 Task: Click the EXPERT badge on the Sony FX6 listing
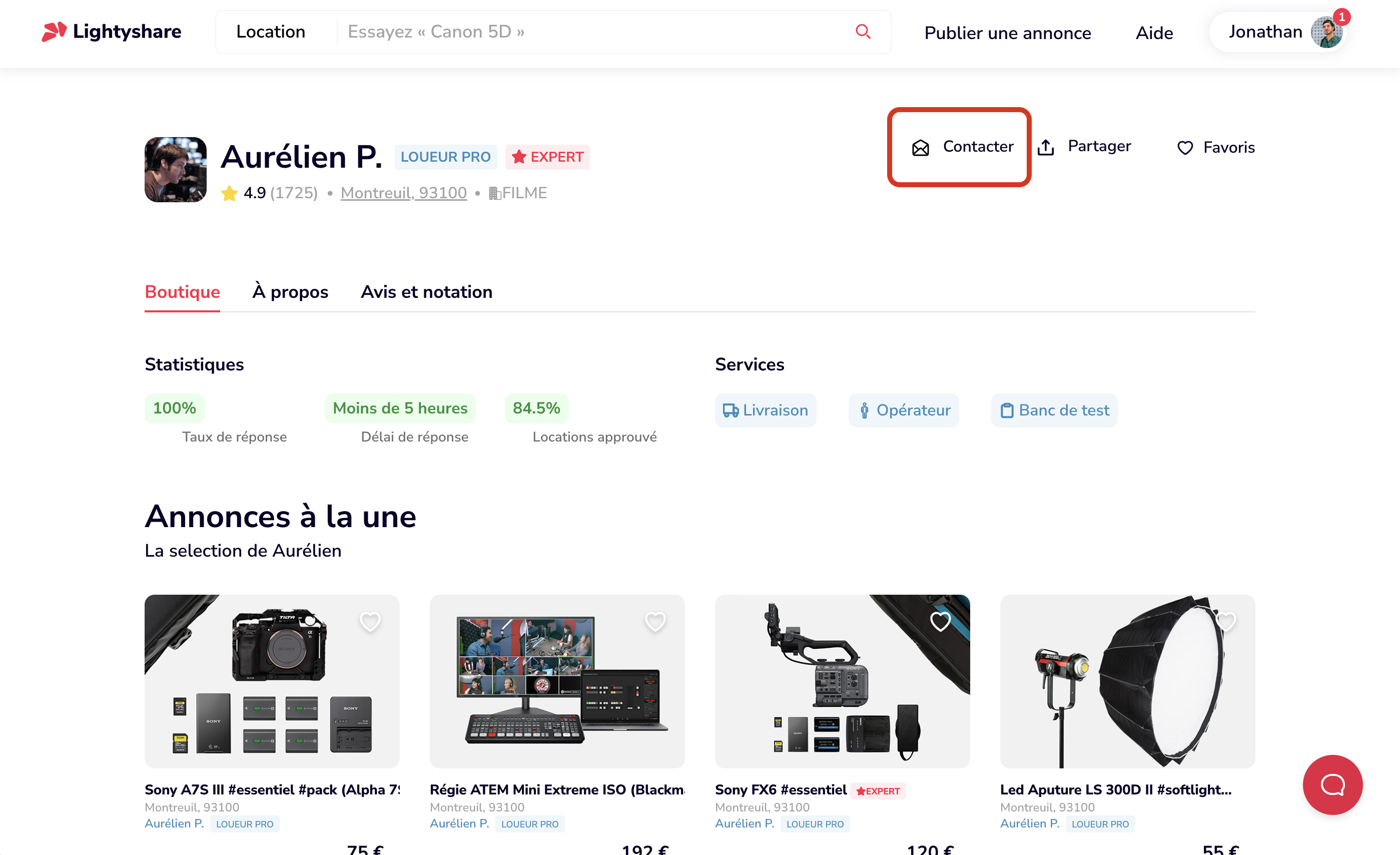tap(878, 791)
